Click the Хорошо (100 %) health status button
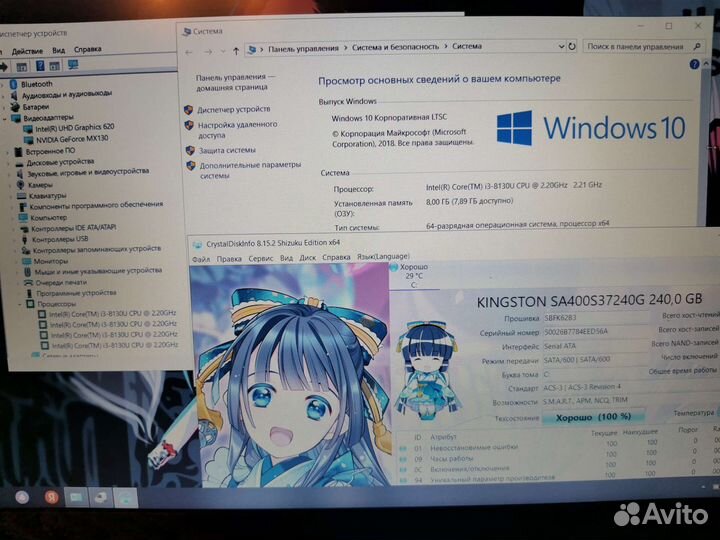720x540 pixels. tap(593, 417)
